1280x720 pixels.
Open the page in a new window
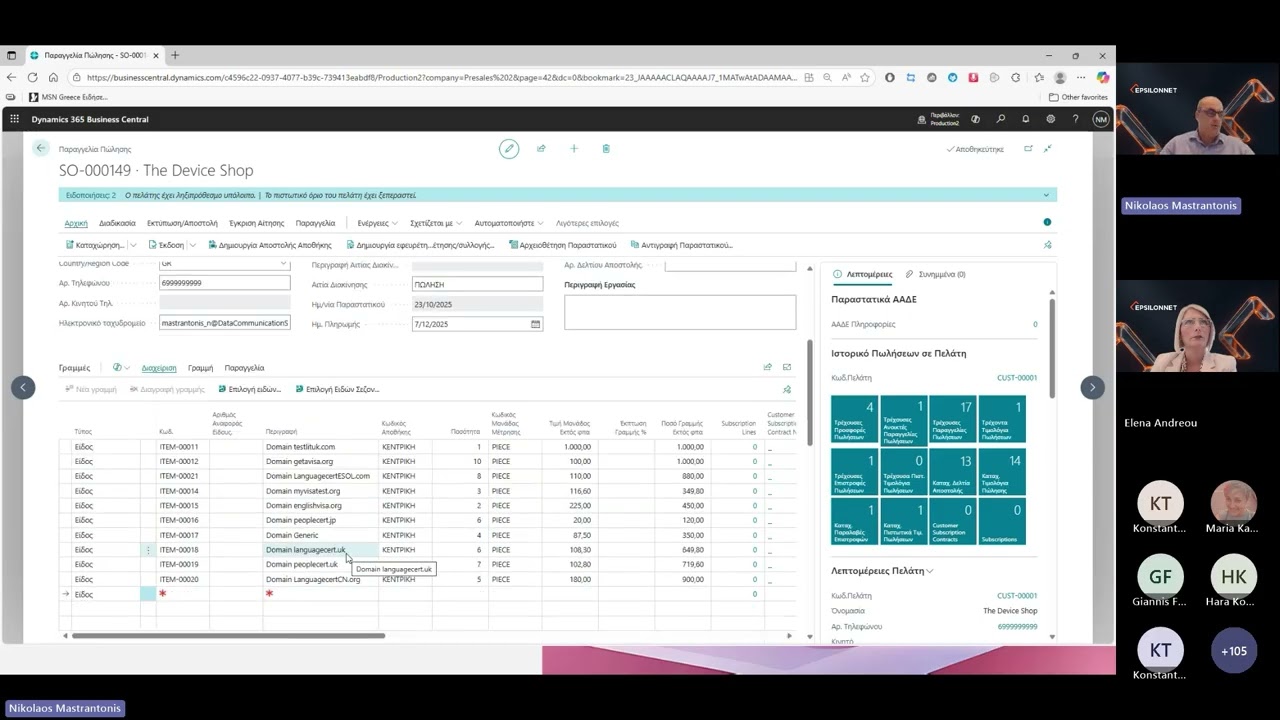coord(1028,149)
